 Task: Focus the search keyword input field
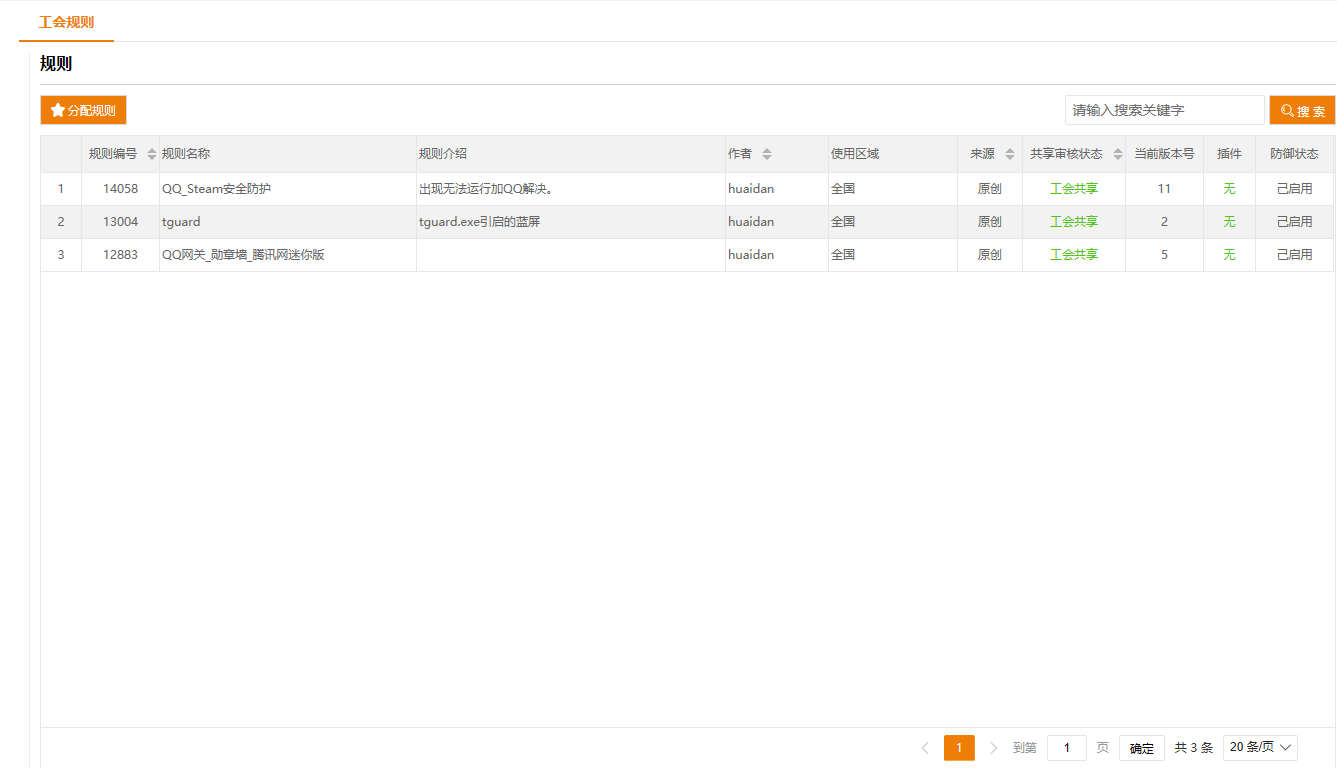point(1165,110)
